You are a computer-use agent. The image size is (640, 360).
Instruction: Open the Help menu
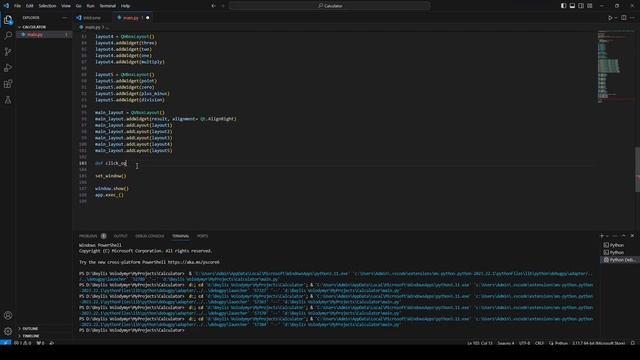(125, 6)
